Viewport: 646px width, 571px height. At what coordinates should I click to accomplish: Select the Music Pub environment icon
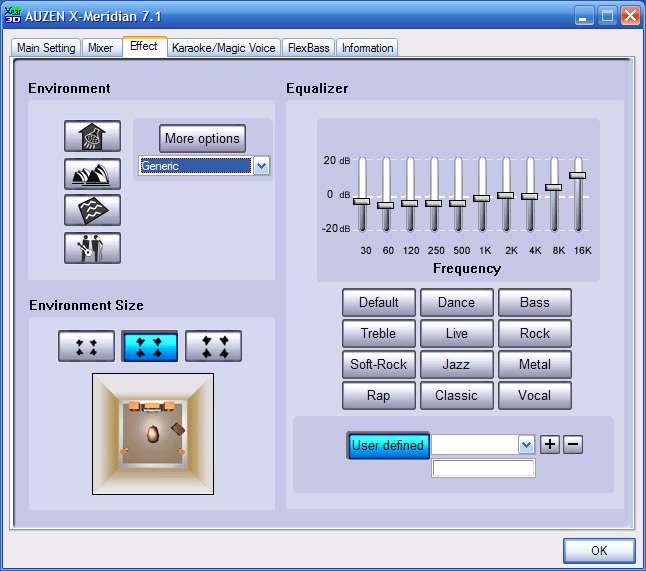(92, 247)
